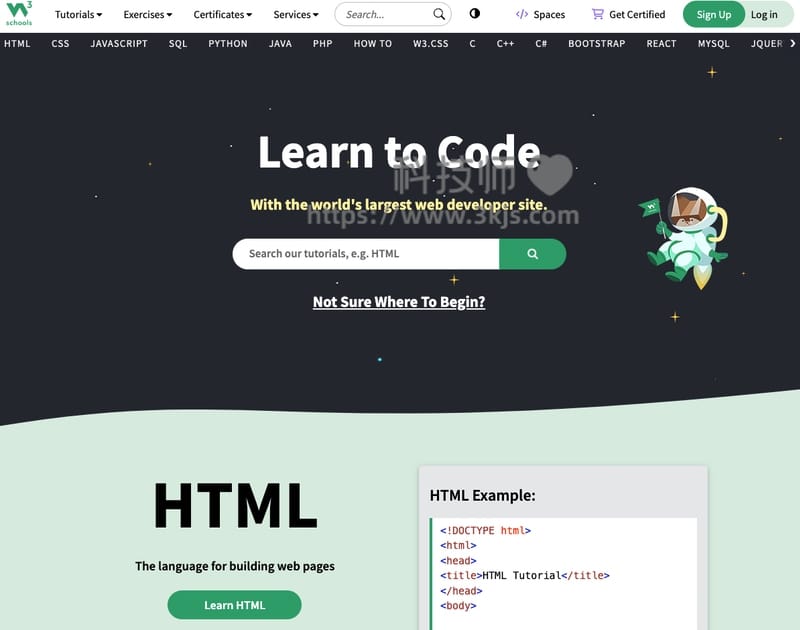Expand Services dropdown

[x=296, y=15]
